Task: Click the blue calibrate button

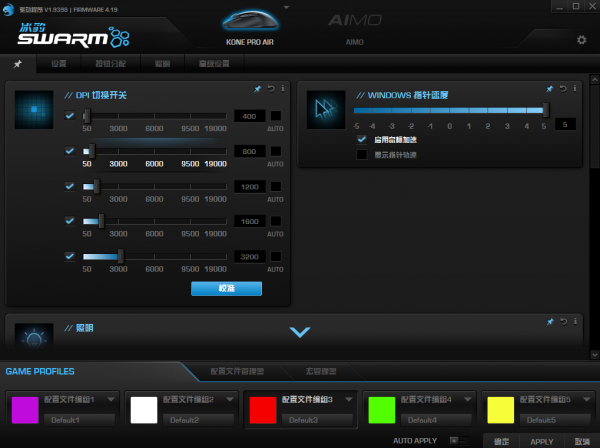Action: (x=226, y=288)
